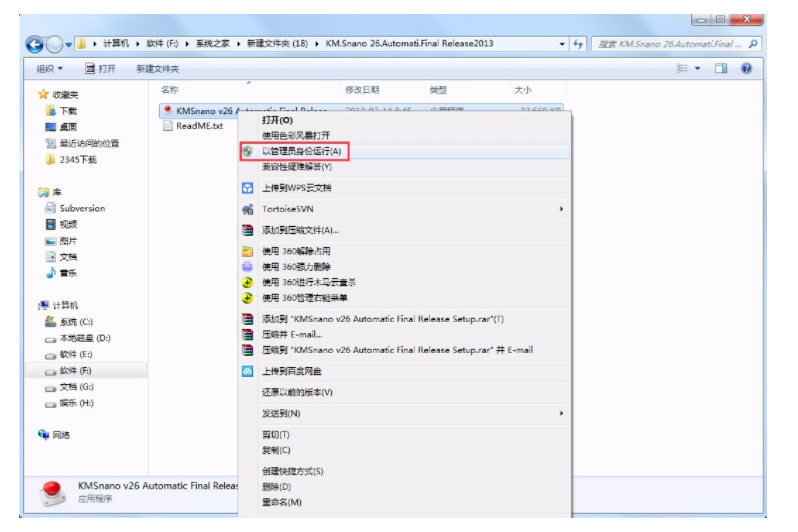The height and width of the screenshot is (532, 798).
Task: Click the 上传到百度网盘 cloud icon
Action: pos(248,371)
